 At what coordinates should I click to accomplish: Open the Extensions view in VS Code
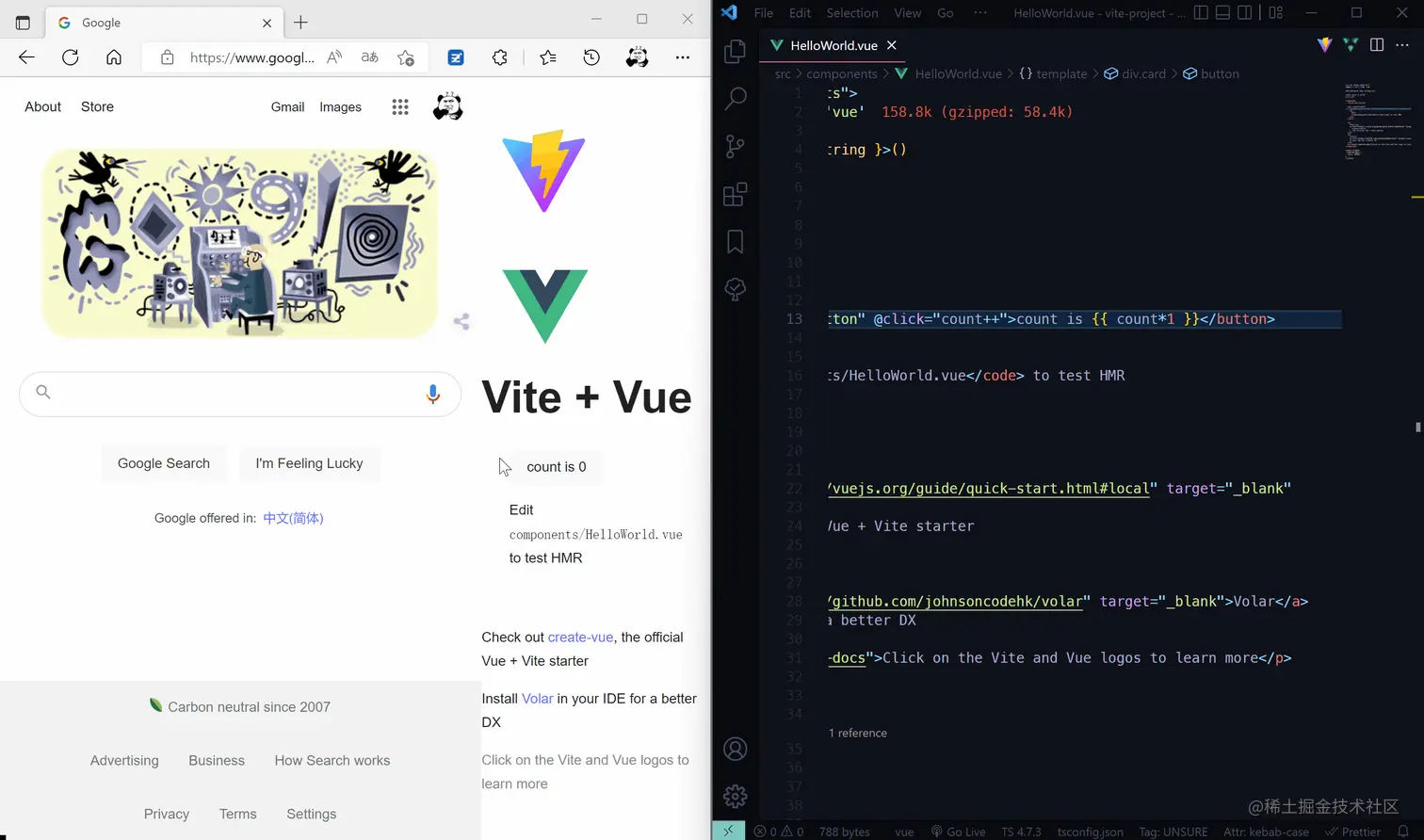(736, 194)
